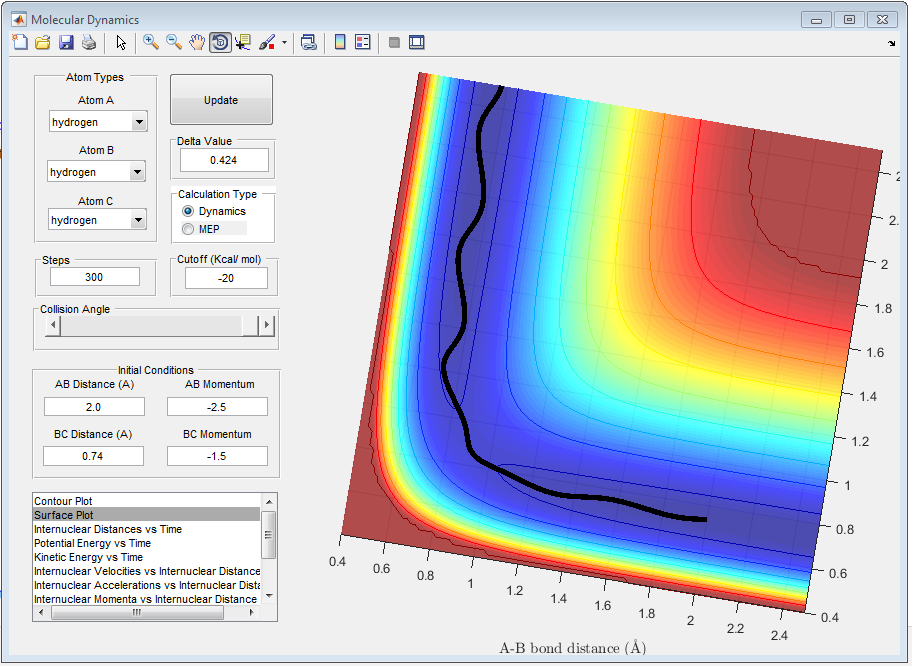The image size is (912, 666).
Task: Select the Dynamics calculation type
Action: (x=188, y=212)
